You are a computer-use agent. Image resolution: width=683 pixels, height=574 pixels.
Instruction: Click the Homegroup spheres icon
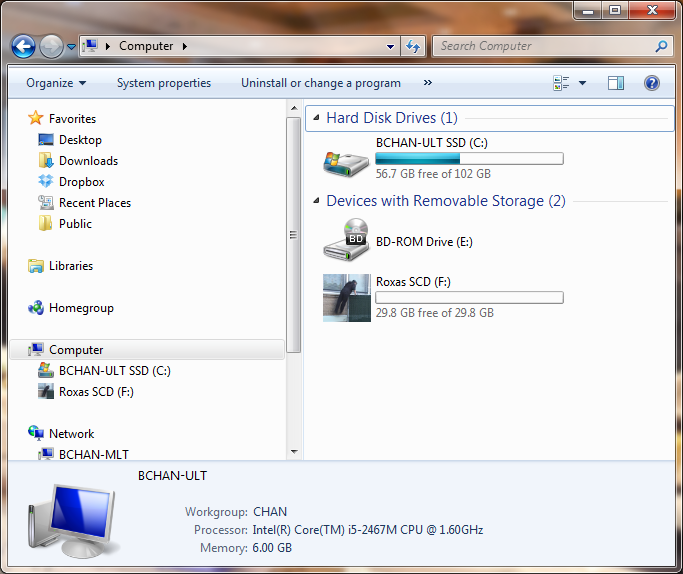36,307
